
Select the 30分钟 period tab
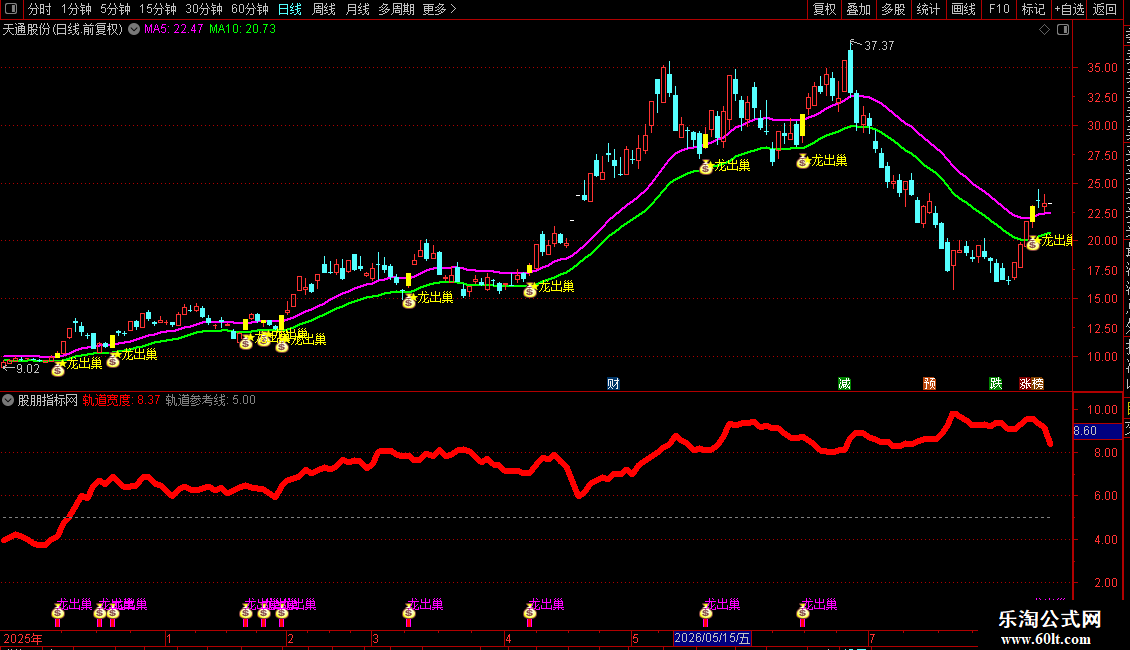coord(204,9)
